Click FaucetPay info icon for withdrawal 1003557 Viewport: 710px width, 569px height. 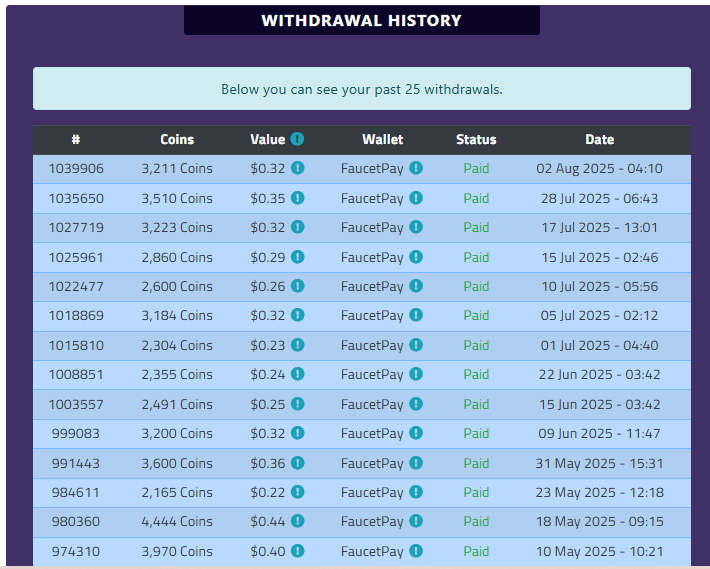coord(416,404)
